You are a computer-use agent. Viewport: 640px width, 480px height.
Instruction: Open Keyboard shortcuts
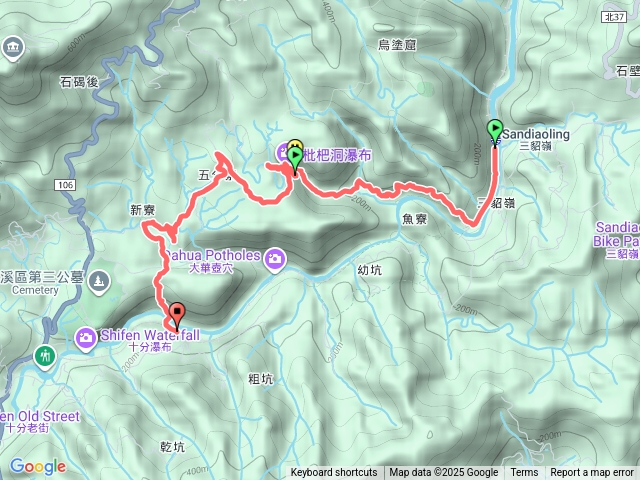pyautogui.click(x=333, y=473)
